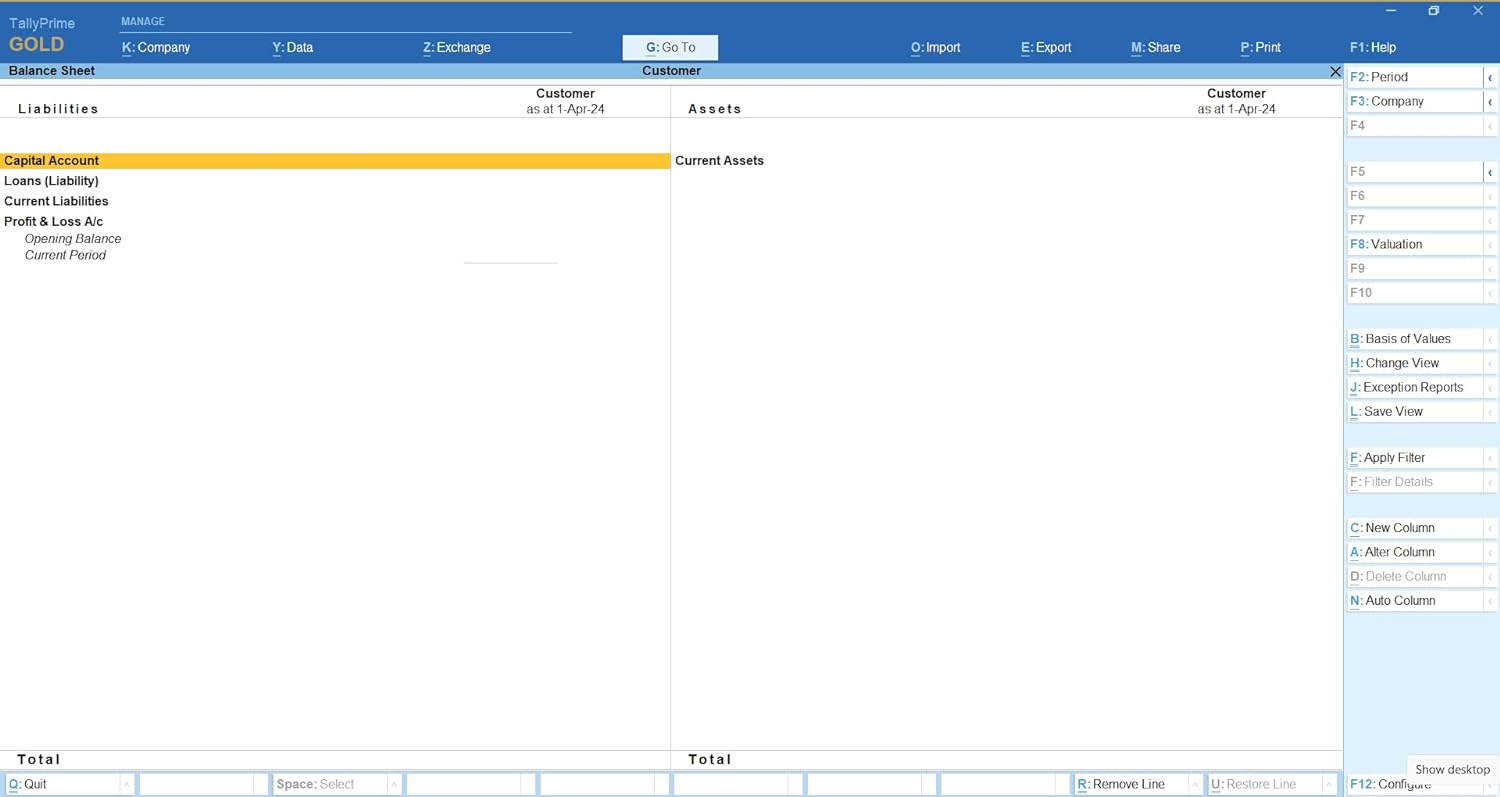
Task: Open the P: Print menu
Action: point(1260,47)
